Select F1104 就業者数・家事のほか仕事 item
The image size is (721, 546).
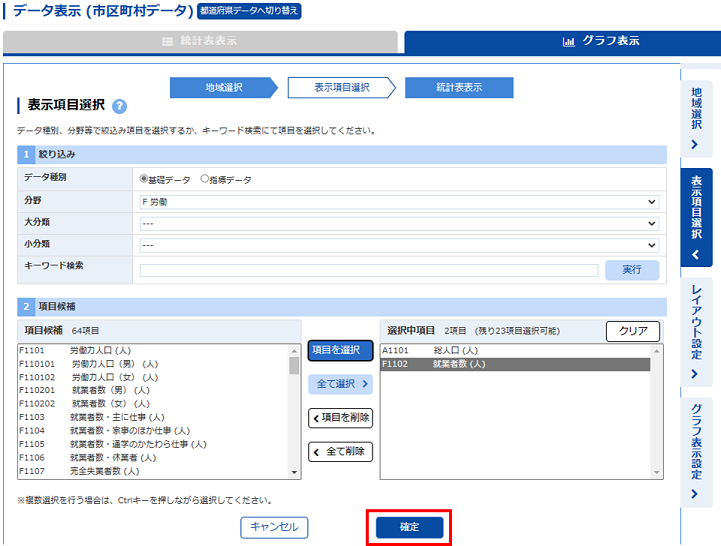click(x=154, y=431)
